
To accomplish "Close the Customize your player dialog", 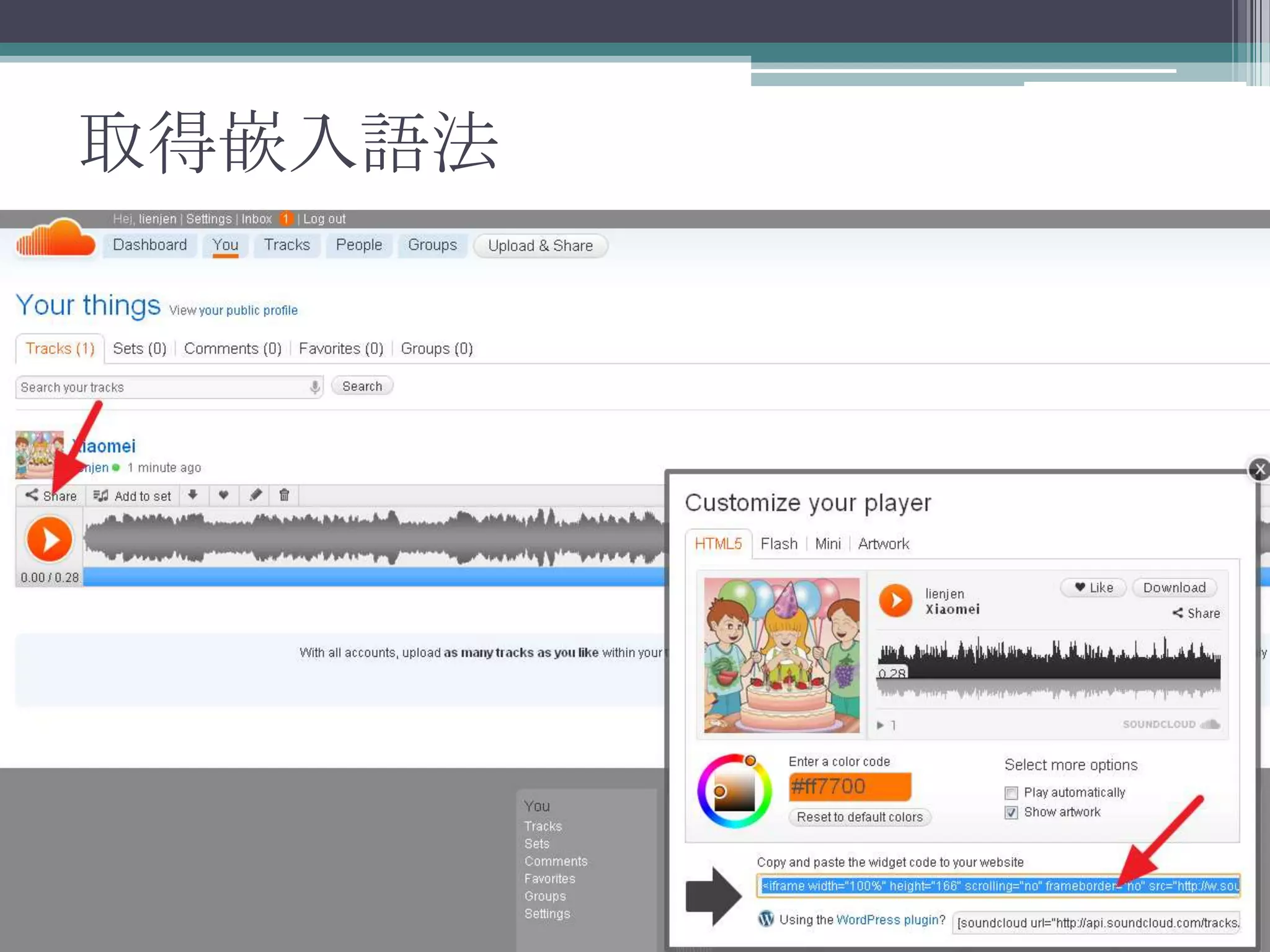I will pyautogui.click(x=1258, y=470).
